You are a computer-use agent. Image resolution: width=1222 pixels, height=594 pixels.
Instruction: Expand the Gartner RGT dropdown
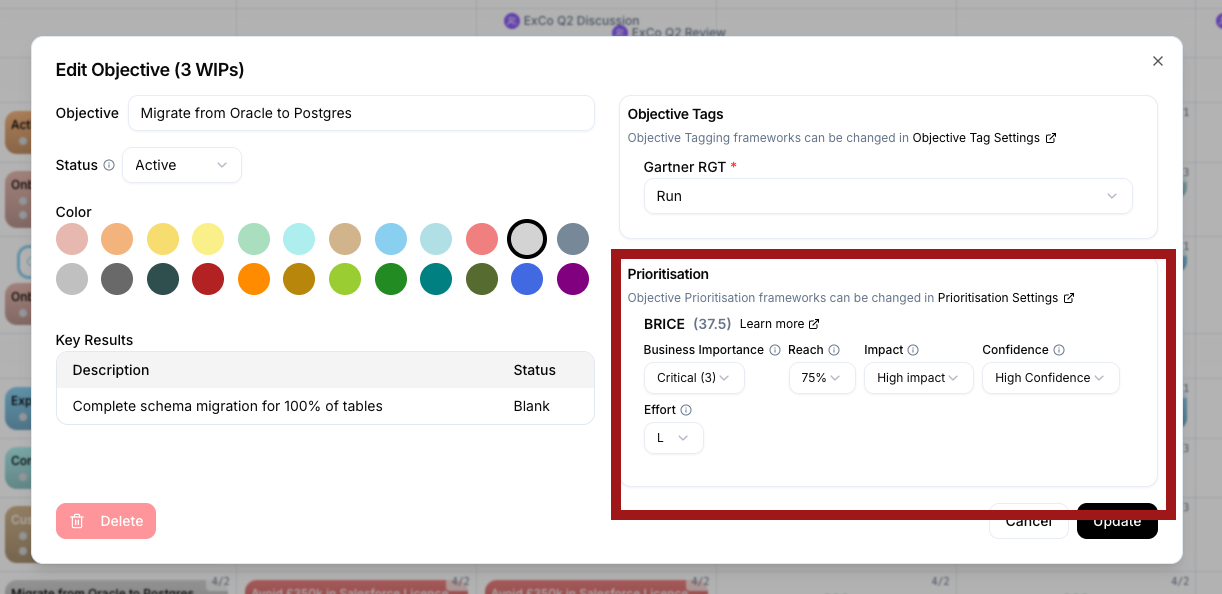pyautogui.click(x=887, y=196)
